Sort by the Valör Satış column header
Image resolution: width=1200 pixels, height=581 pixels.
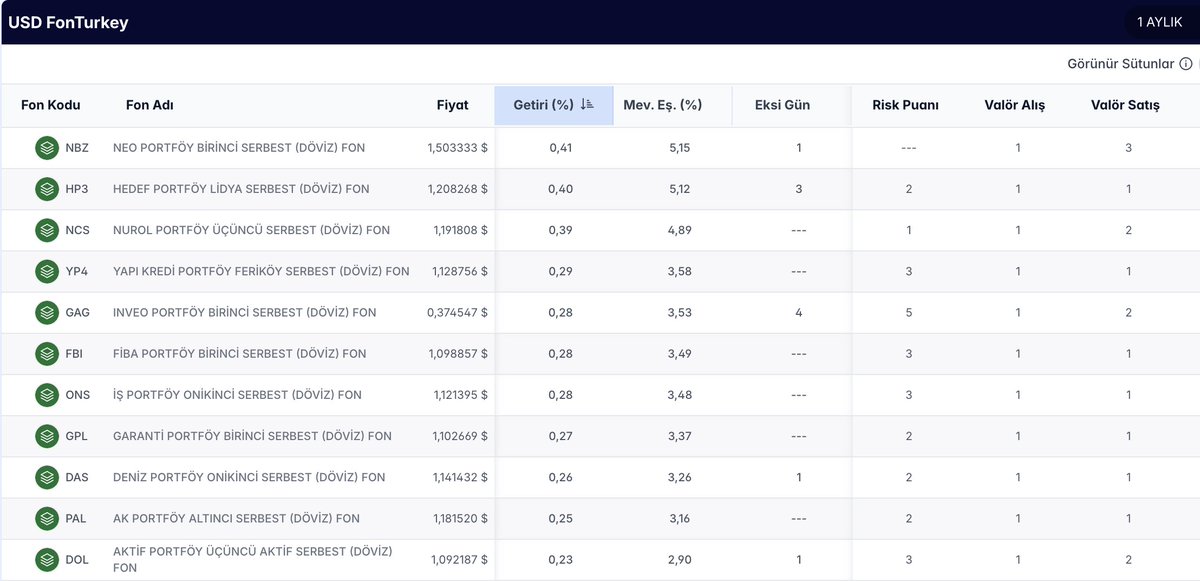click(1126, 105)
